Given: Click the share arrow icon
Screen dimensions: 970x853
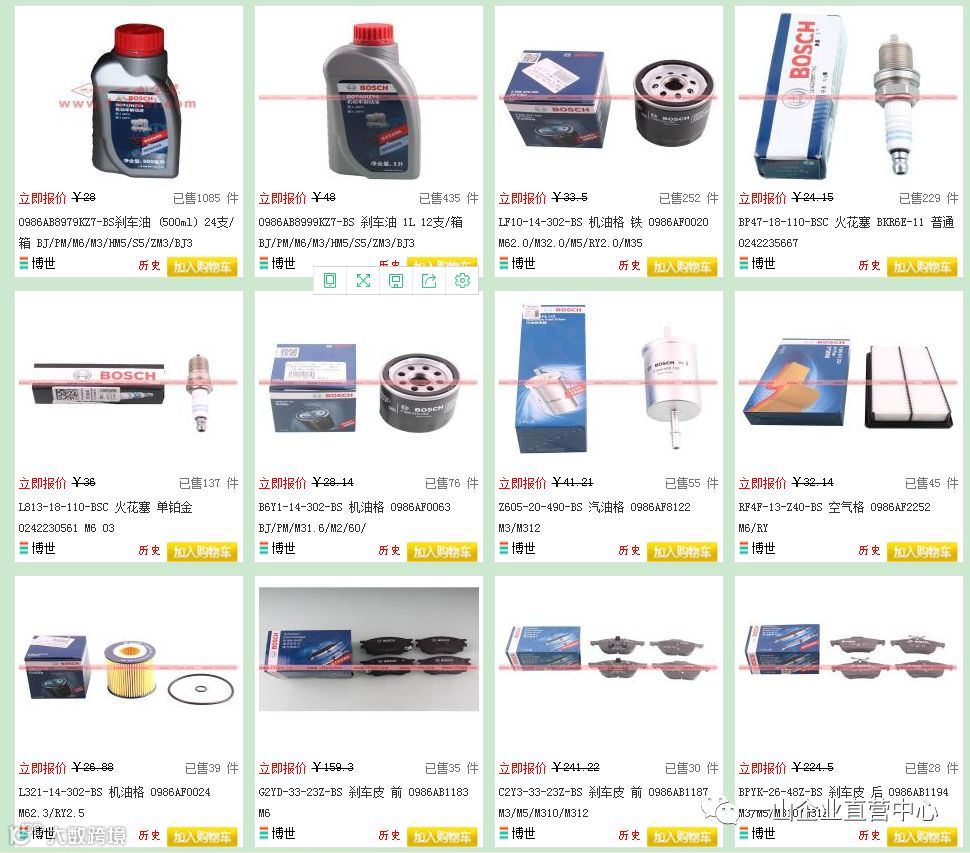Looking at the screenshot, I should [429, 281].
